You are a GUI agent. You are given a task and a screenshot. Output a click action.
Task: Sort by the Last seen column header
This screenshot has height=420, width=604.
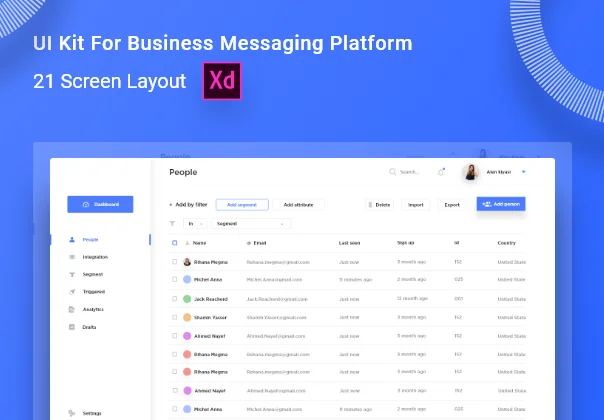point(349,243)
